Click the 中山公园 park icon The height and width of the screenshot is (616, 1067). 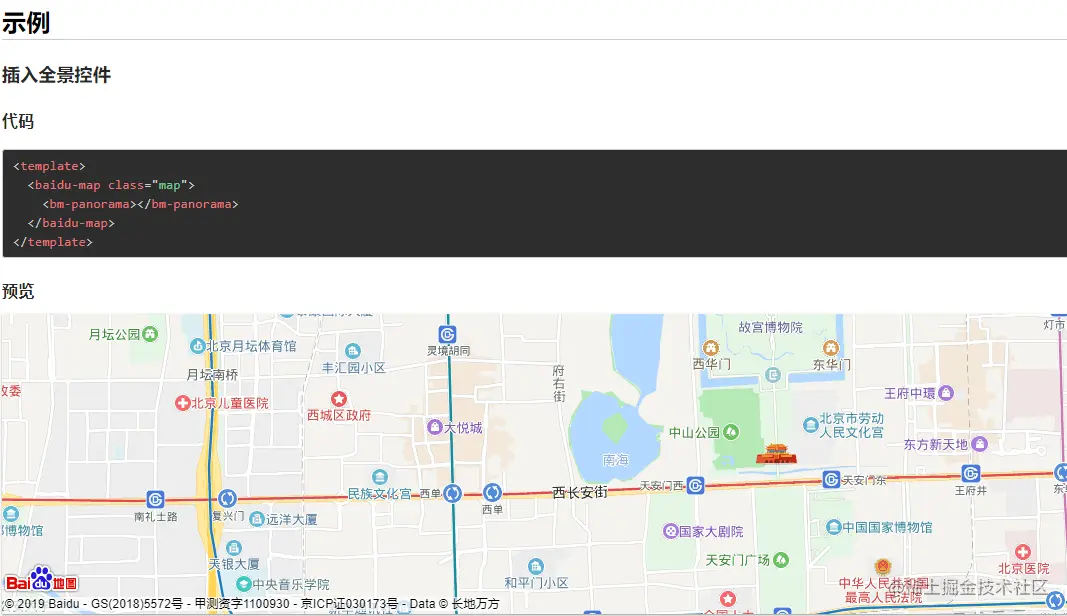click(x=731, y=432)
